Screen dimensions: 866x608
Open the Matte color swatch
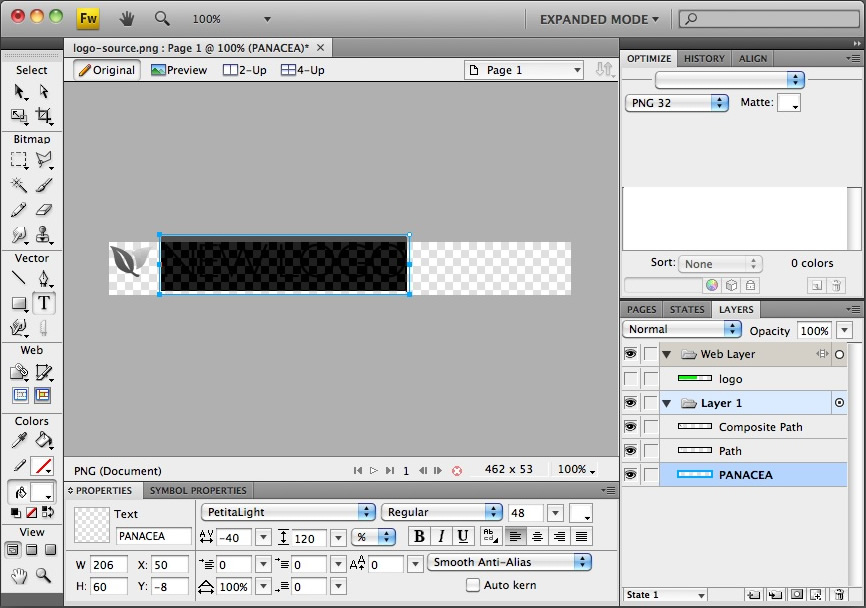[x=788, y=102]
